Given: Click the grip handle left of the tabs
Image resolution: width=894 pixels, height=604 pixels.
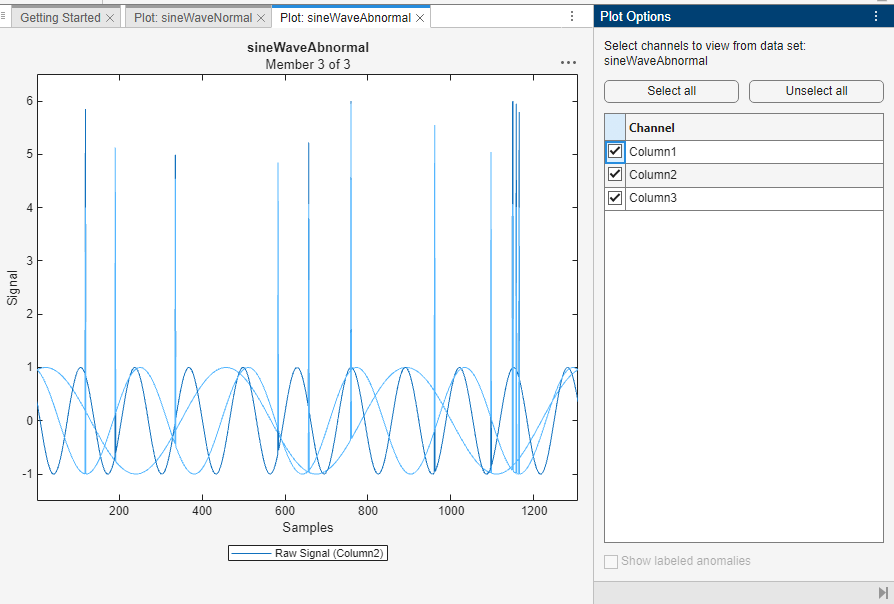Looking at the screenshot, I should 5,17.
